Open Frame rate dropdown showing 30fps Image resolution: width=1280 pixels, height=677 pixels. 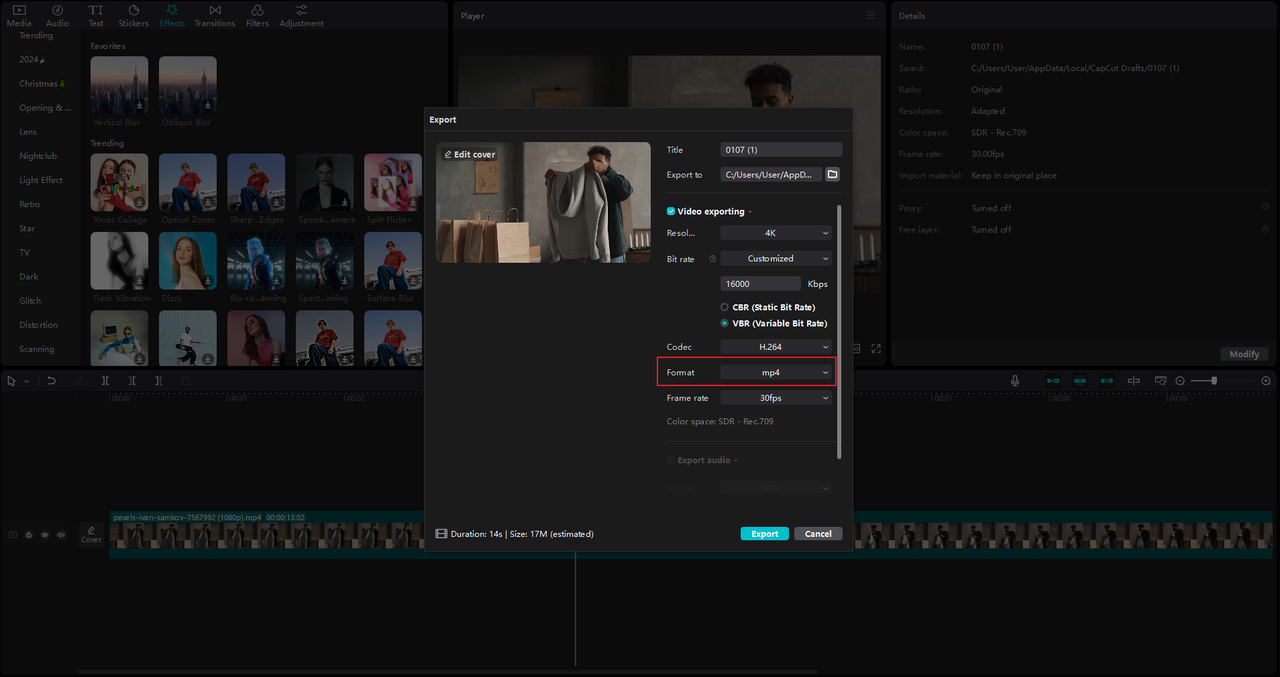(777, 398)
